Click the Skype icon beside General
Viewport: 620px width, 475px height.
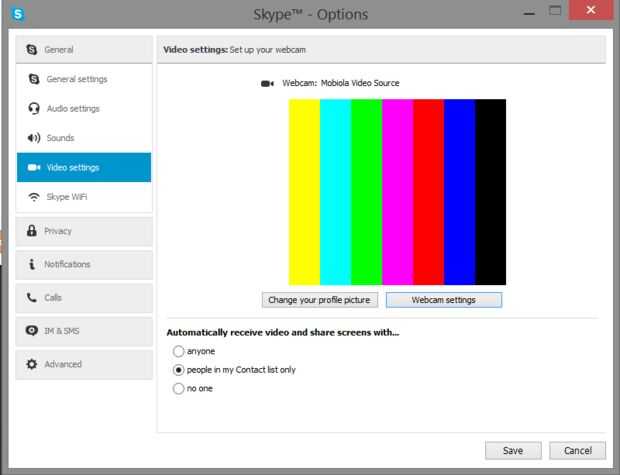coord(32,49)
